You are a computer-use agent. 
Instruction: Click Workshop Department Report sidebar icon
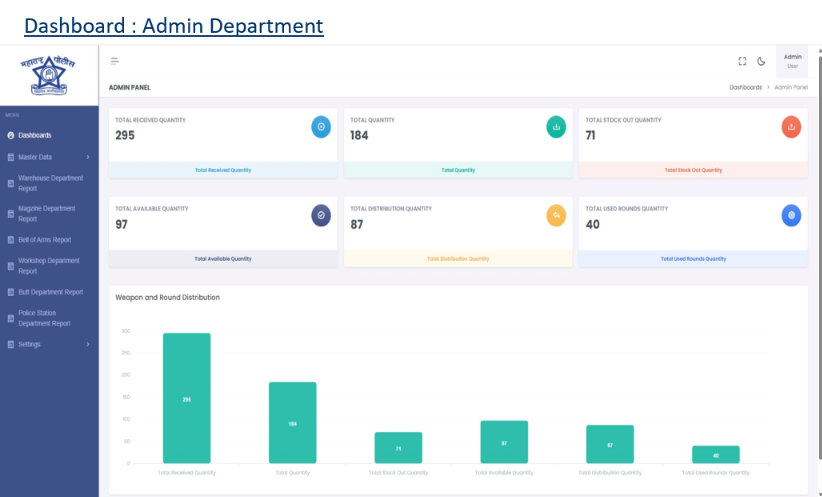tap(10, 266)
